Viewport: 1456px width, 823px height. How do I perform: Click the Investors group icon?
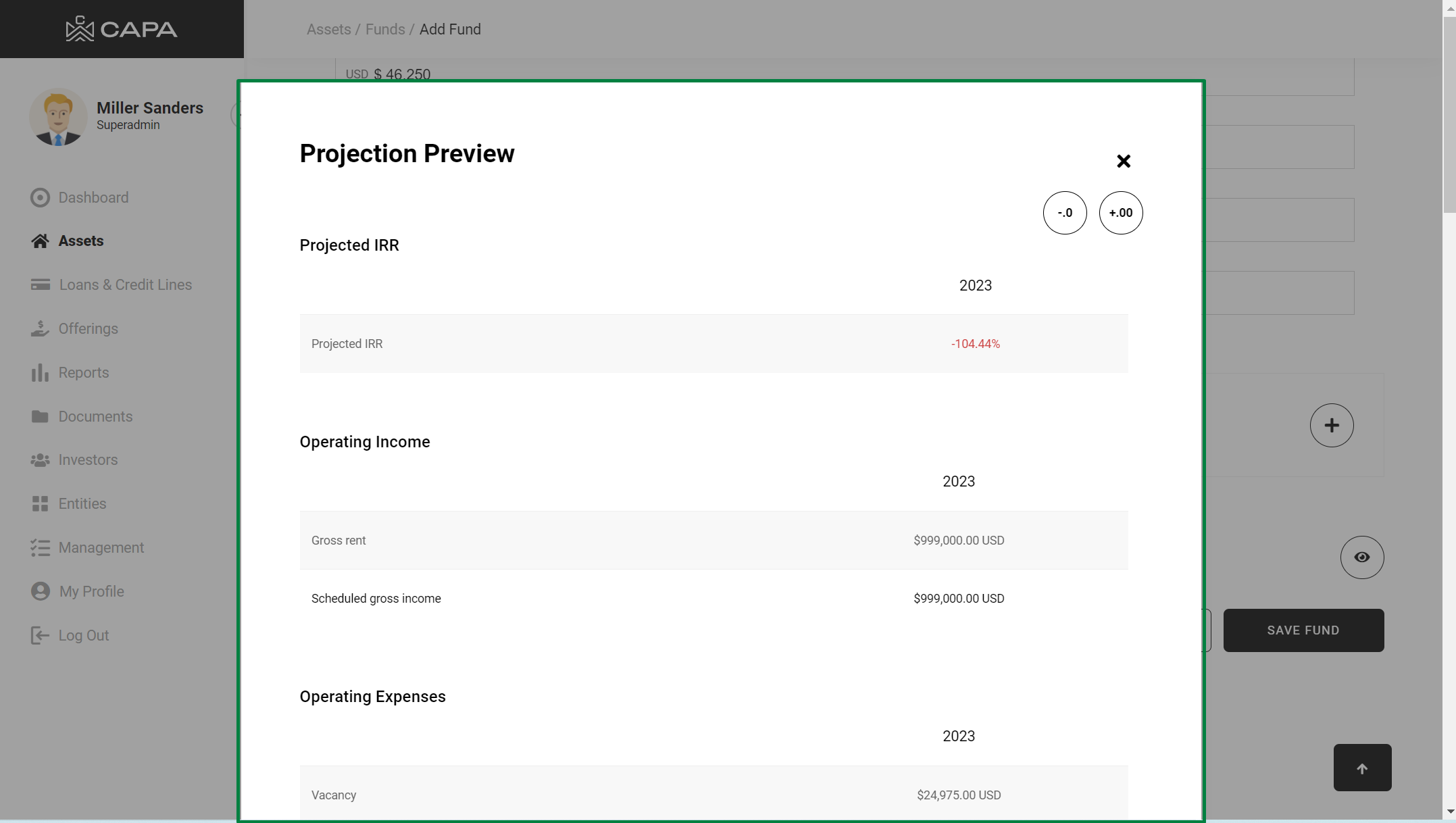pos(40,460)
